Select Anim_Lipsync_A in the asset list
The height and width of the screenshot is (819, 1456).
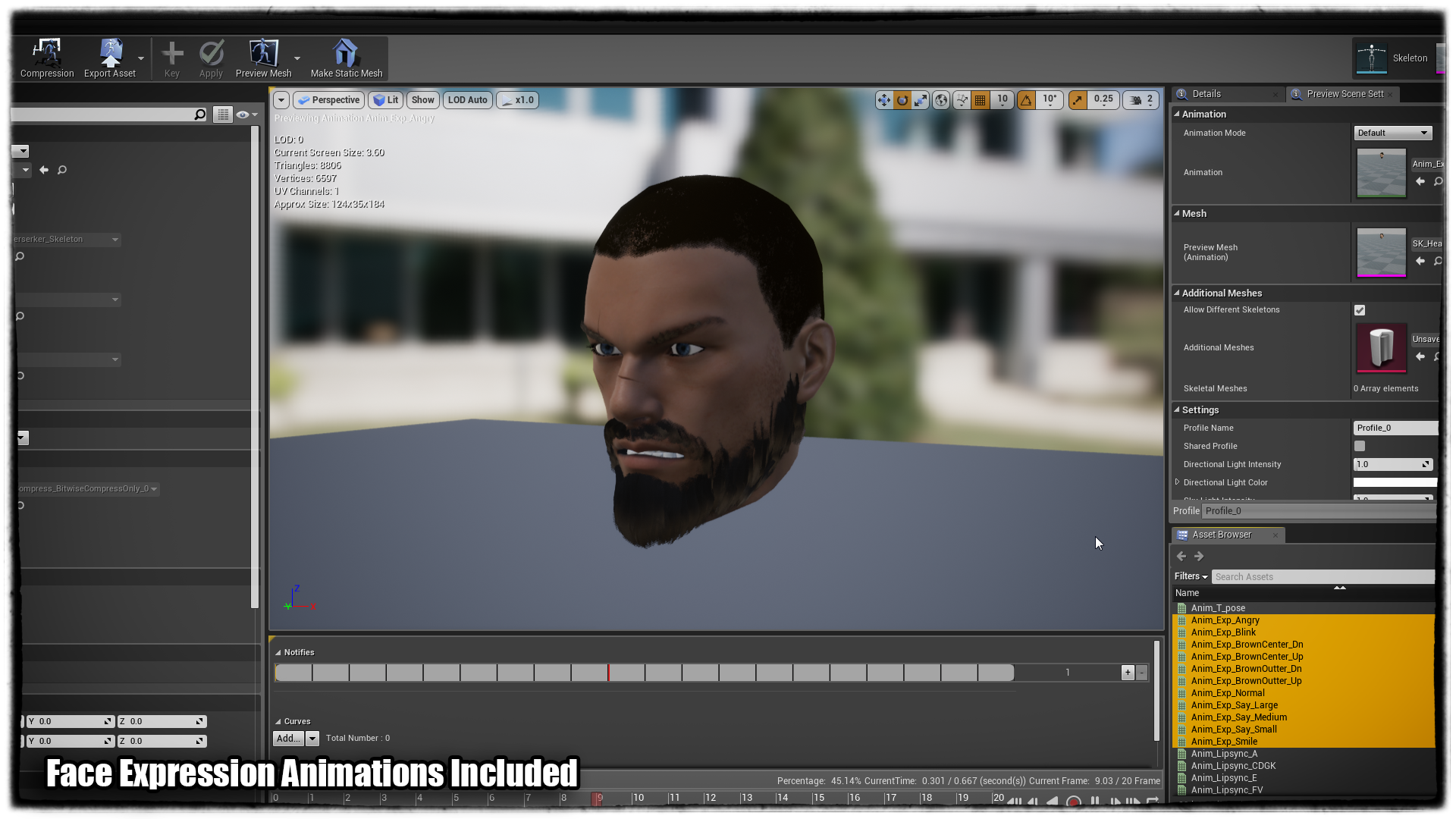(x=1224, y=754)
